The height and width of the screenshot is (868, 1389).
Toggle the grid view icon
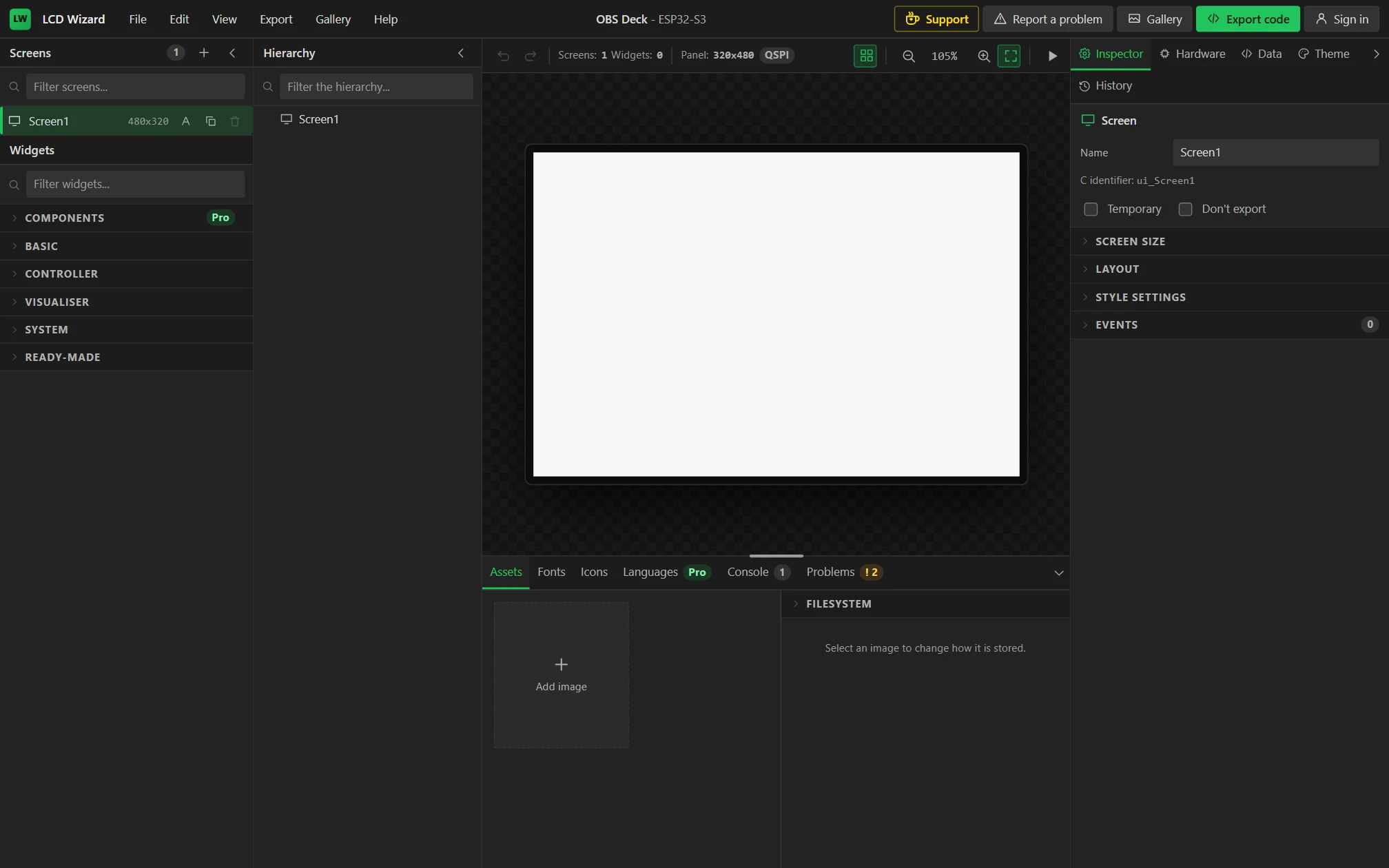pyautogui.click(x=866, y=56)
